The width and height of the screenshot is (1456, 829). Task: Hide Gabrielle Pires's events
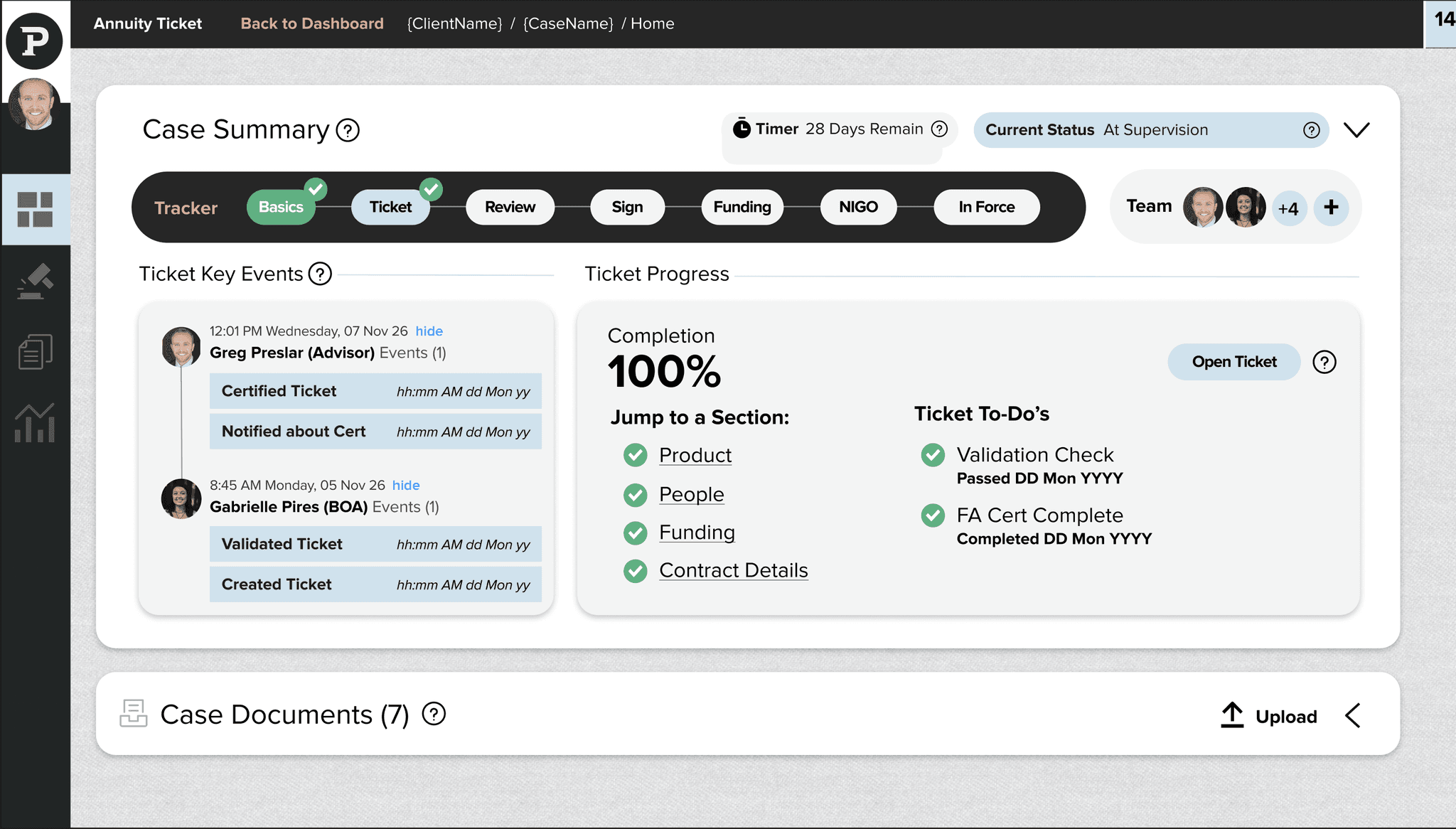406,486
